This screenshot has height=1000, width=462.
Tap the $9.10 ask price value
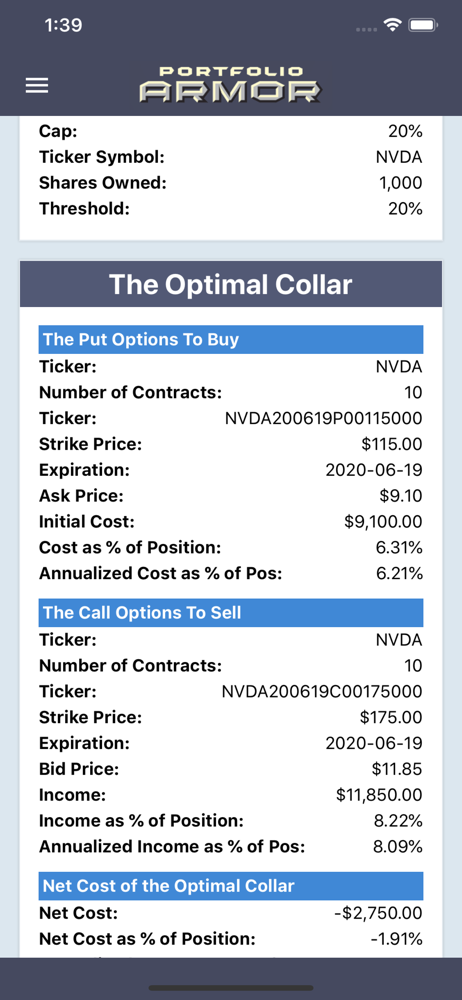[x=401, y=496]
